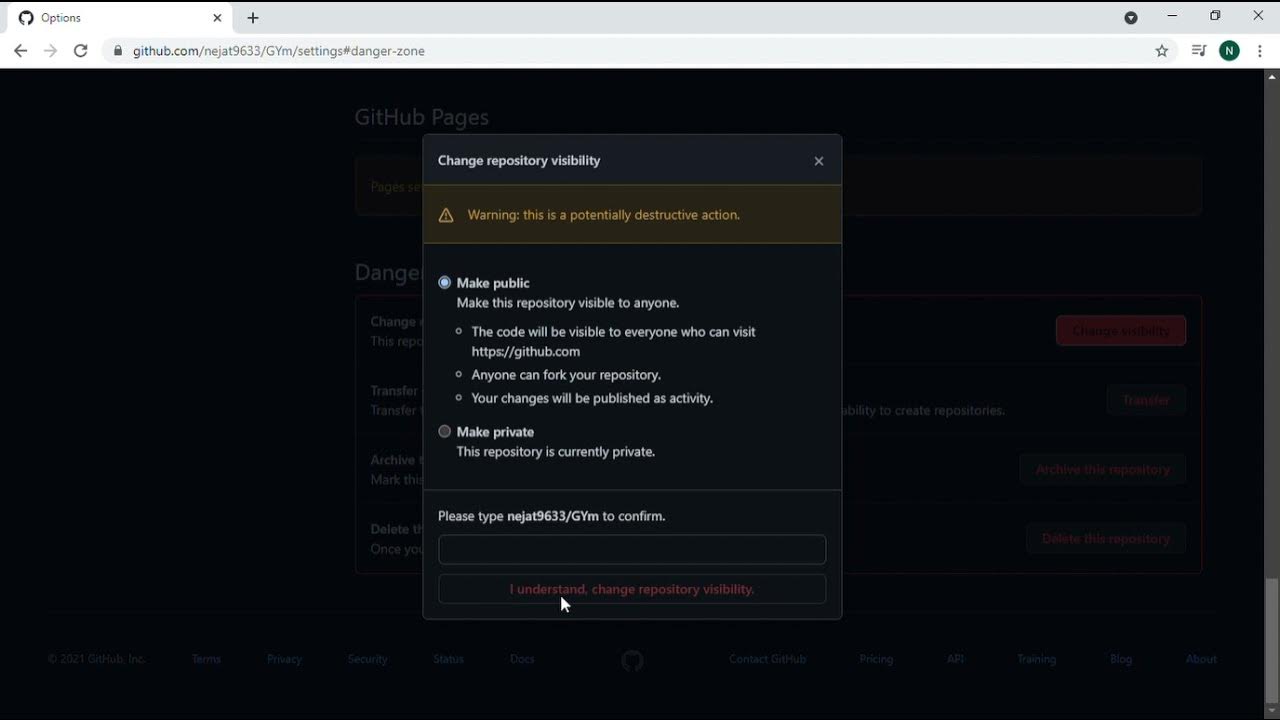Viewport: 1280px width, 720px height.
Task: Open the Blog footer link
Action: [1121, 659]
